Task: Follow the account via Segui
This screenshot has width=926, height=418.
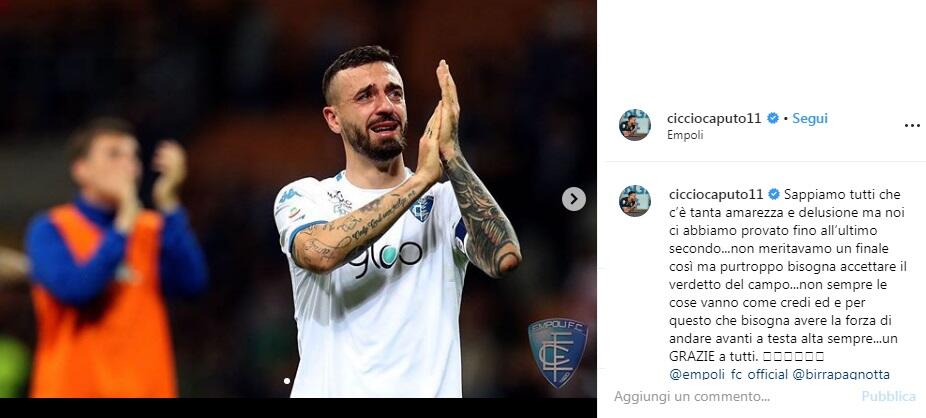Action: coord(810,118)
